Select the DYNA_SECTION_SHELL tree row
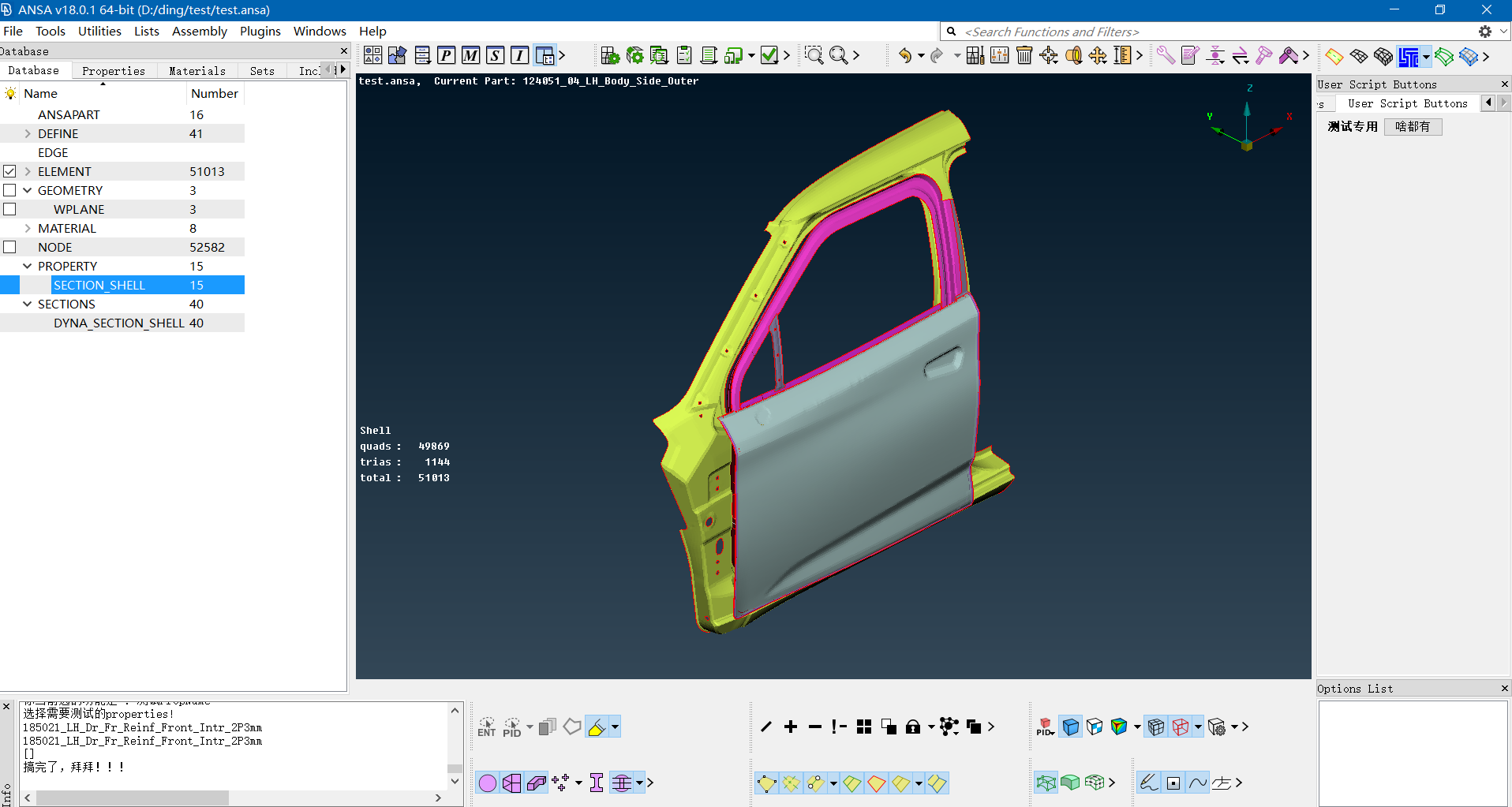The image size is (1512, 807). [122, 323]
